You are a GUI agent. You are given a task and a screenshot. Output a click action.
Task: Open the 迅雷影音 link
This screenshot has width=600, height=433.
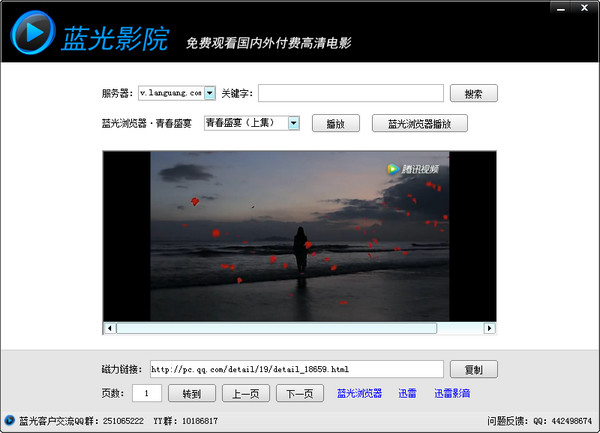[x=452, y=393]
